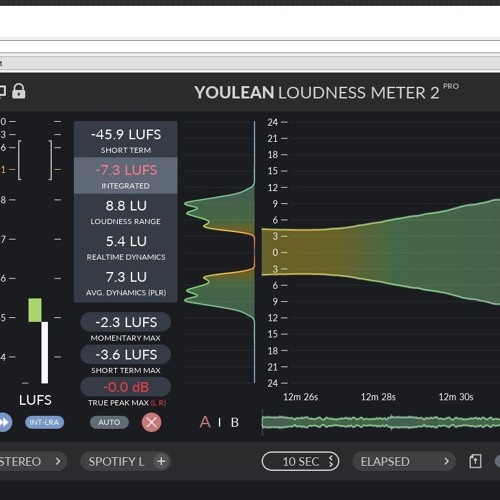Click the -7.3 LUFS integrated readout
Screen dimensions: 500x500
126,176
